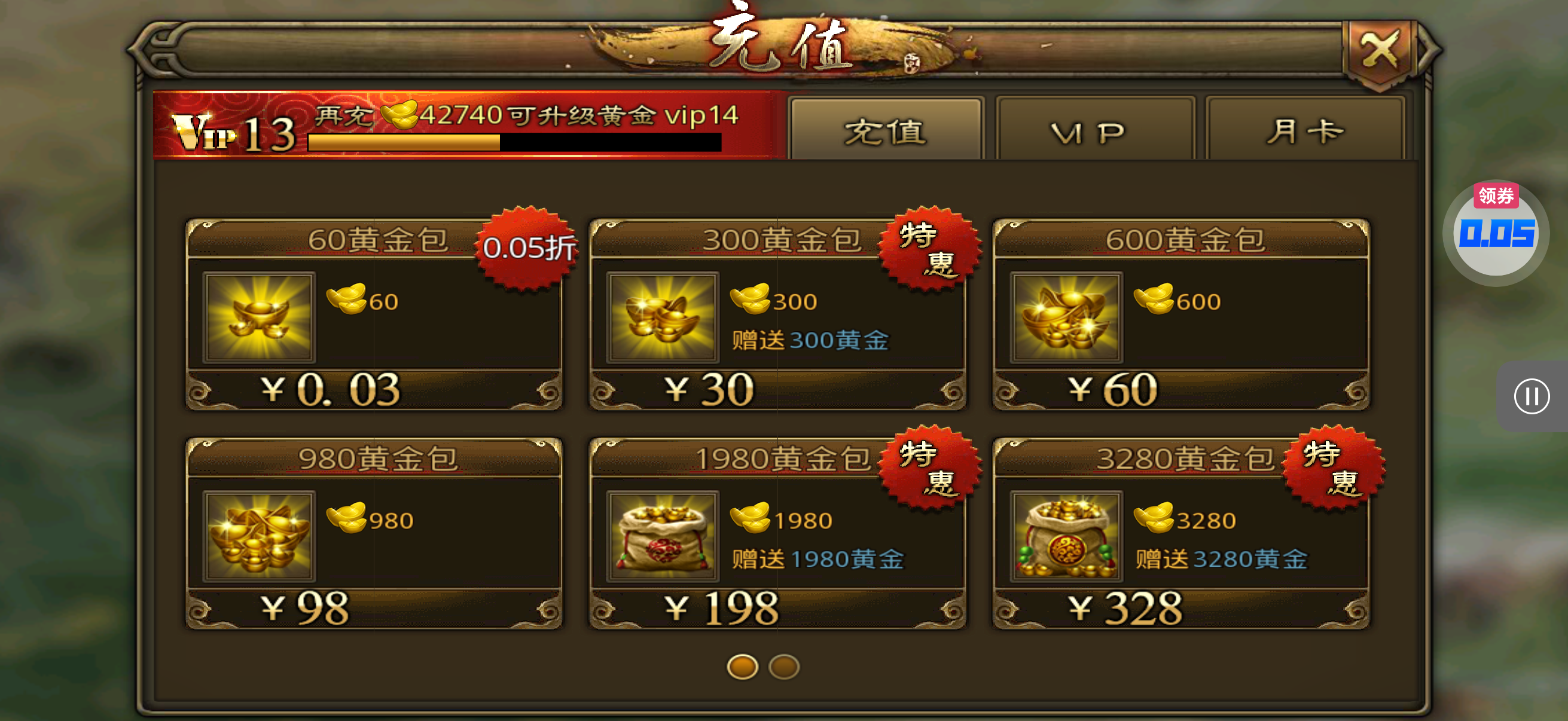This screenshot has width=1568, height=721.
Task: Select the first page indicator dot
Action: click(743, 667)
